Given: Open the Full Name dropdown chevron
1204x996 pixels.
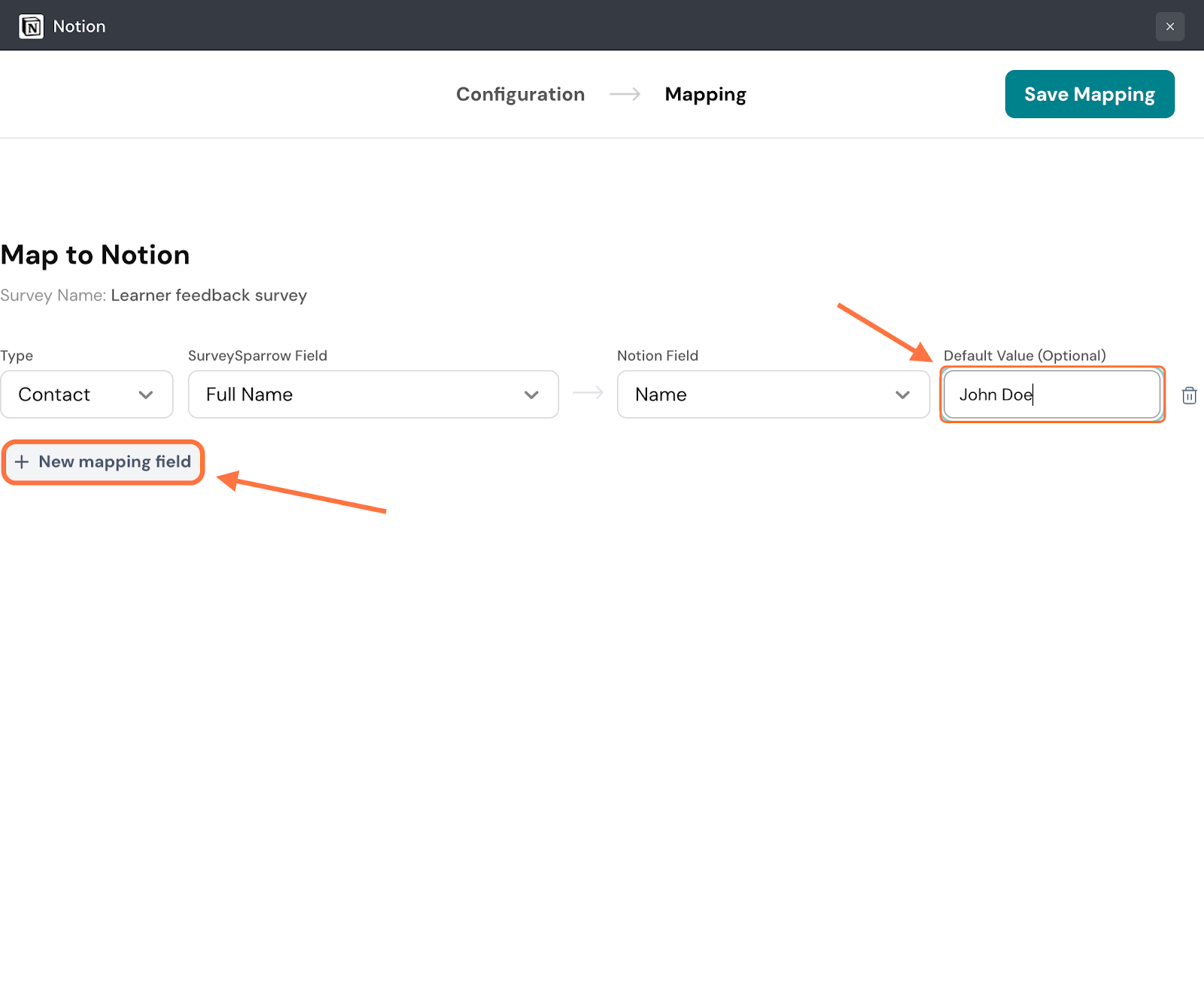Looking at the screenshot, I should pyautogui.click(x=531, y=394).
